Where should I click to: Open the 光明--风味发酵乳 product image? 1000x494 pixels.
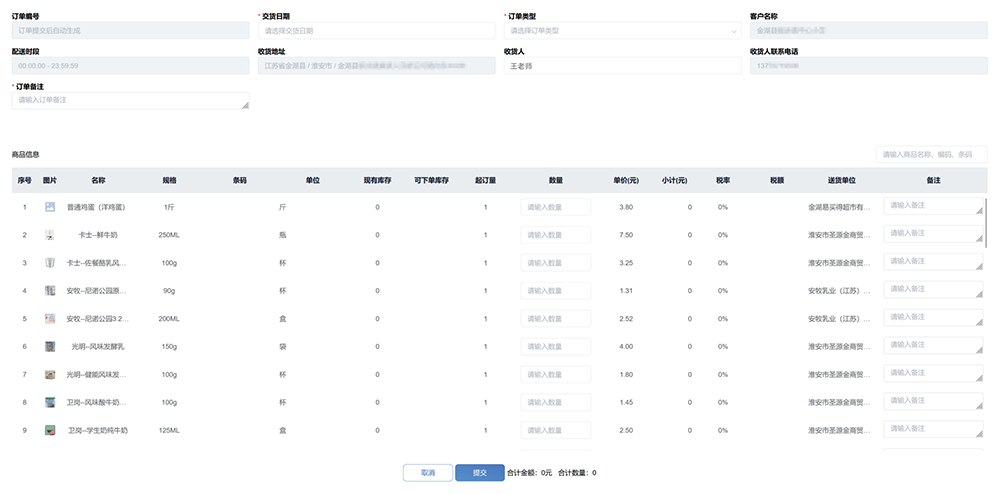[50, 347]
